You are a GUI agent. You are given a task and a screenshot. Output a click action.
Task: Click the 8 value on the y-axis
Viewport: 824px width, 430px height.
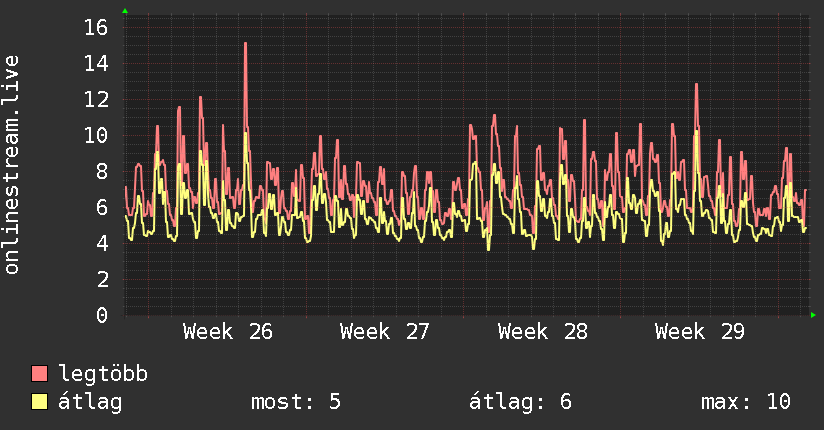click(x=102, y=171)
